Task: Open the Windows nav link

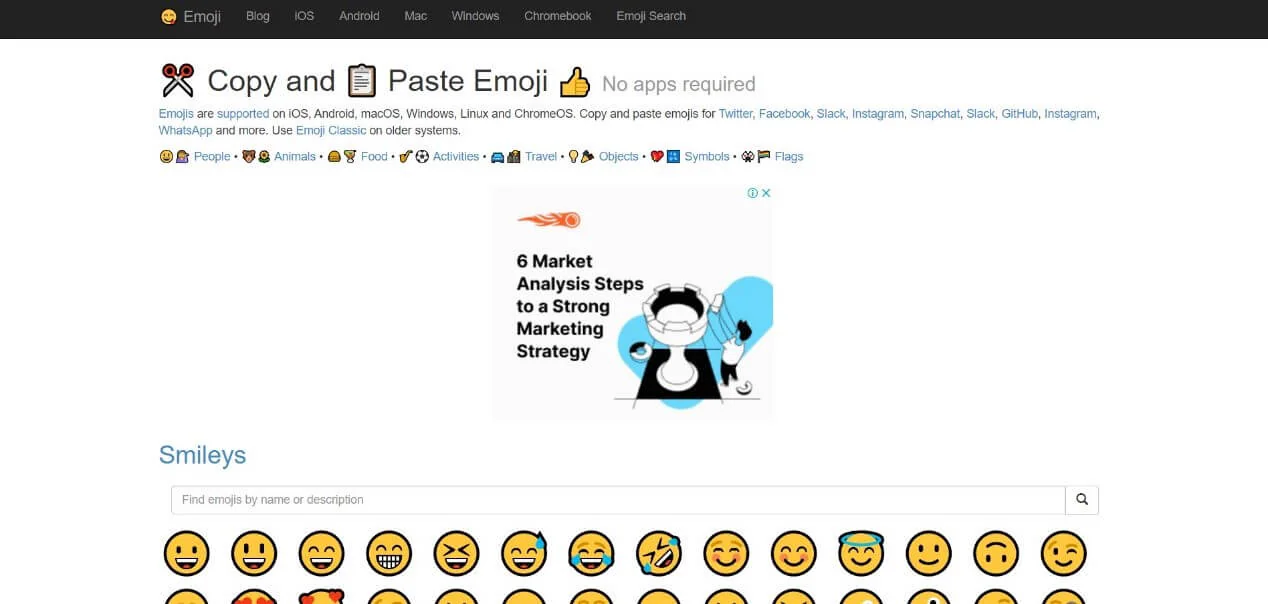Action: [475, 16]
